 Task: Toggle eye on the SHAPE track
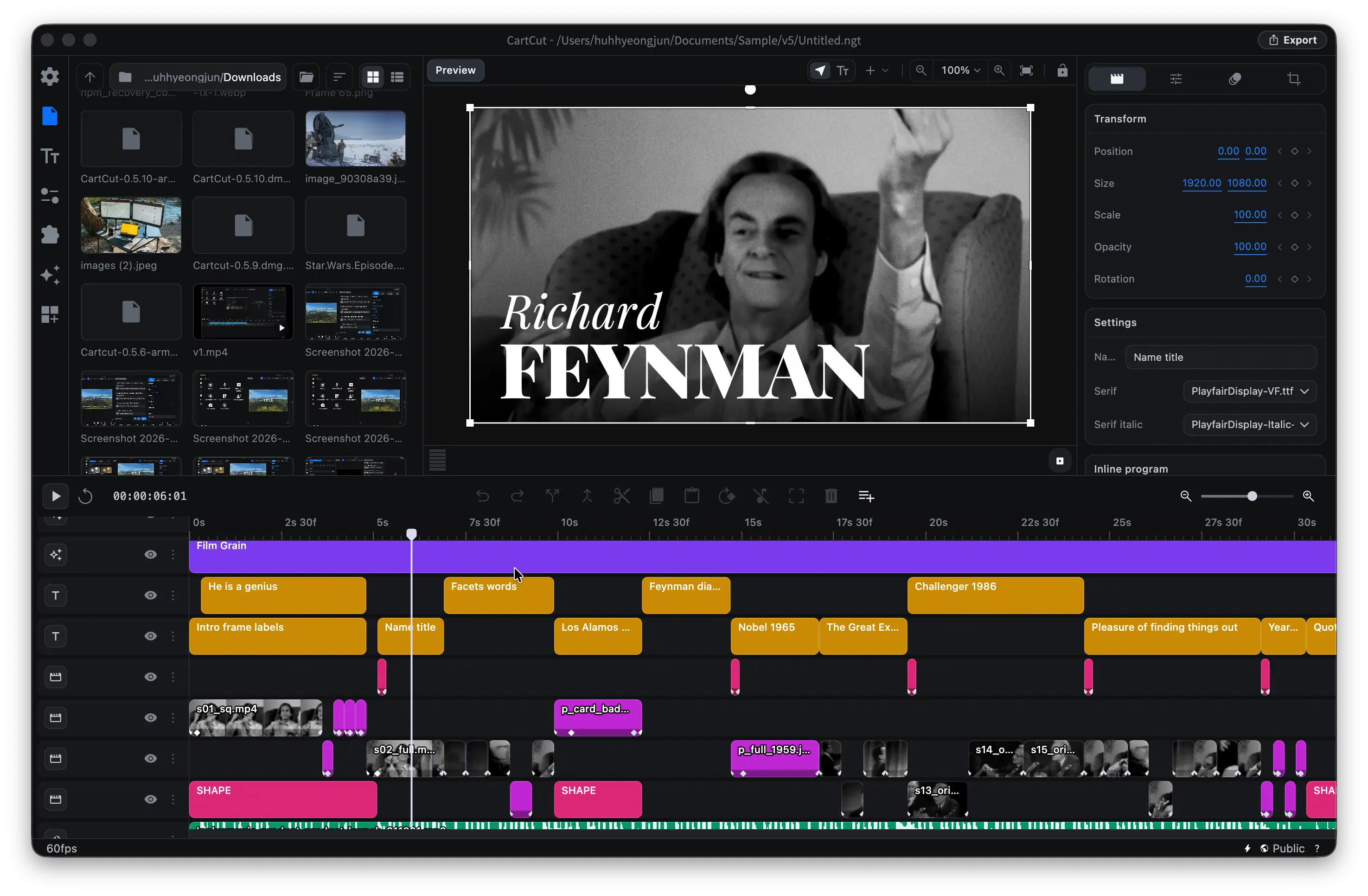(151, 800)
